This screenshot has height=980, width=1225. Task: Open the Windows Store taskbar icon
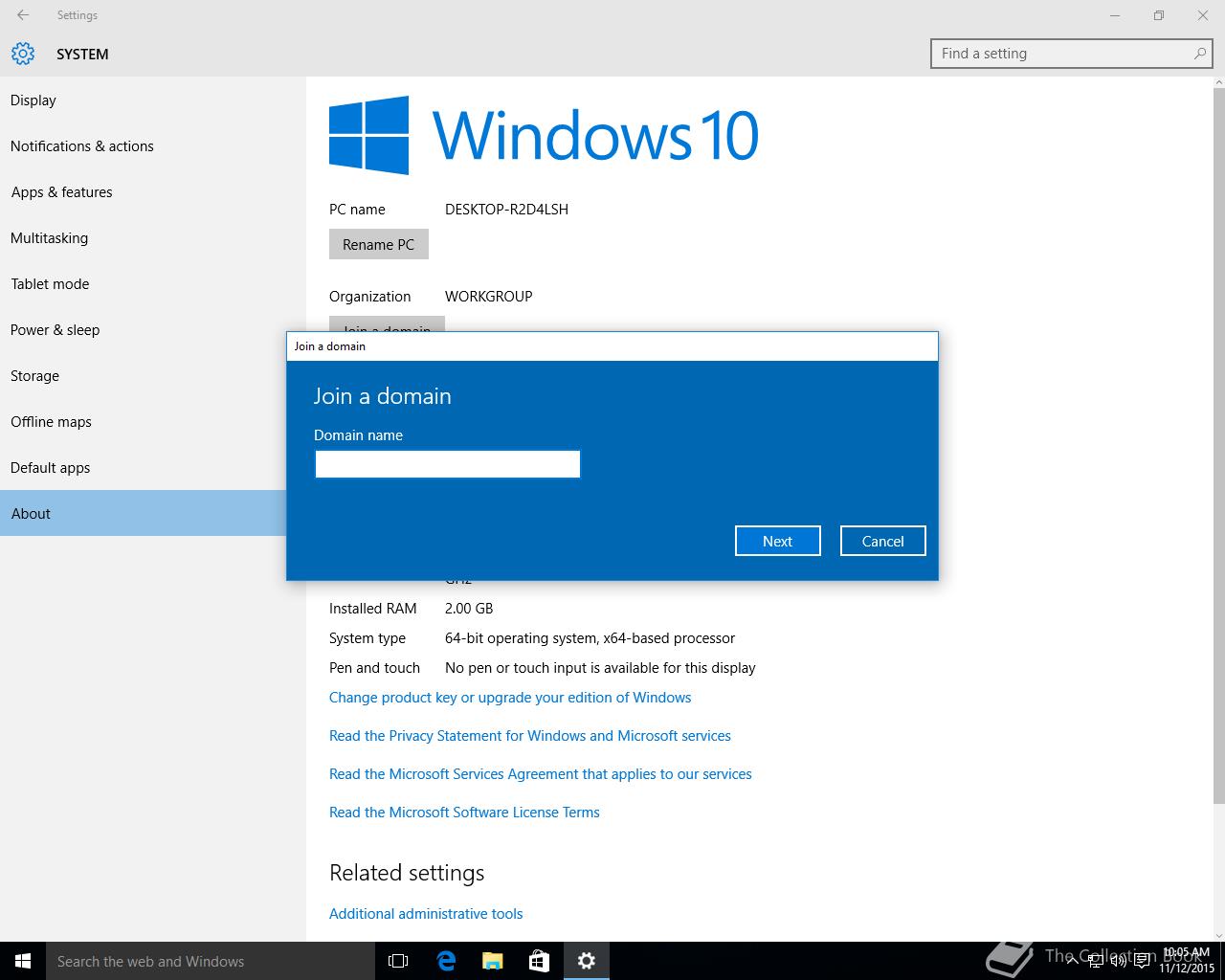pos(540,961)
